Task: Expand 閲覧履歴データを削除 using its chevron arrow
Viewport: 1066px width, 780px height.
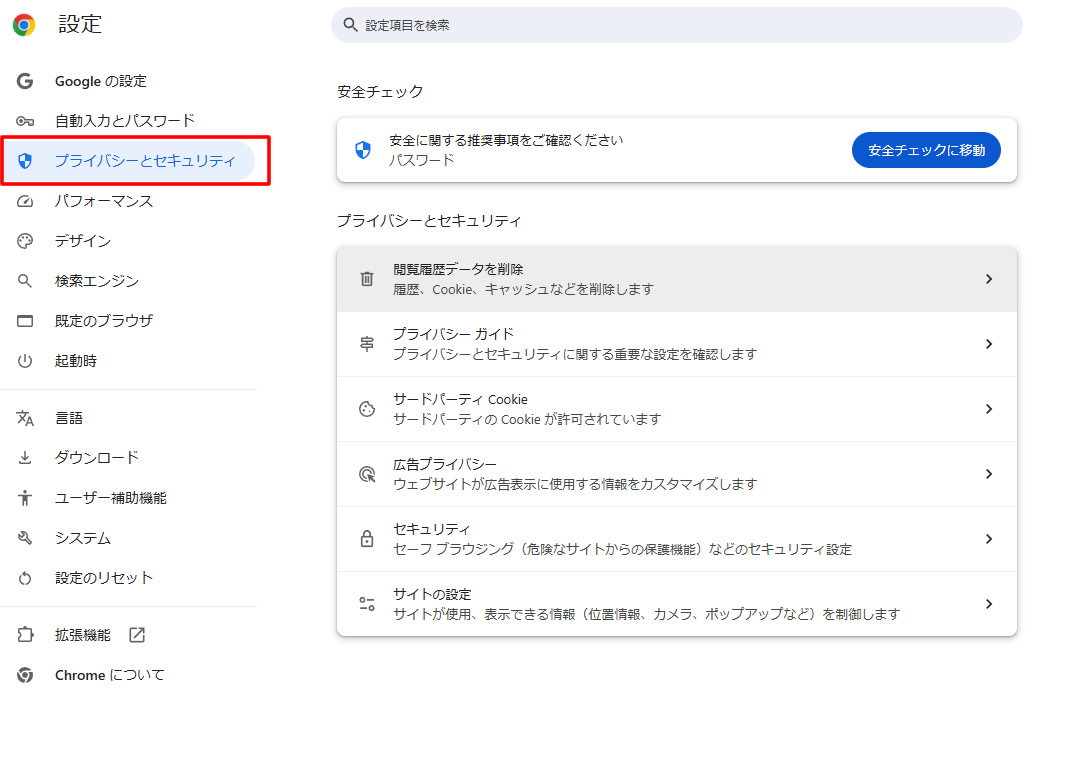Action: (988, 279)
